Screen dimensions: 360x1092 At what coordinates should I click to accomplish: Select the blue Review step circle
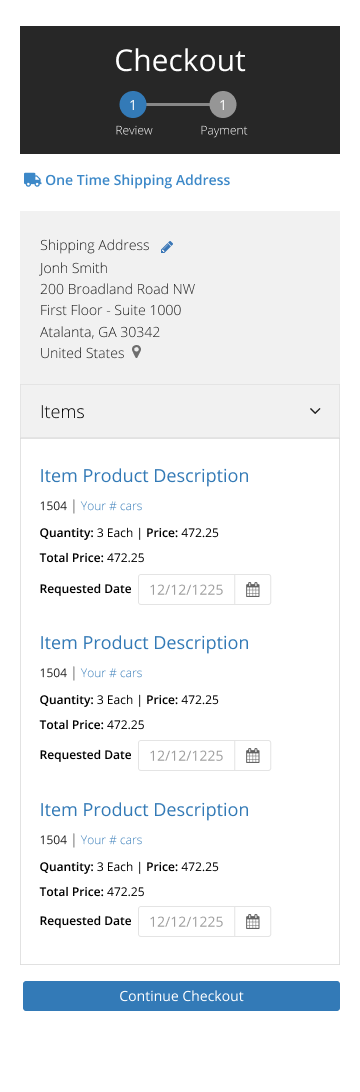132,105
